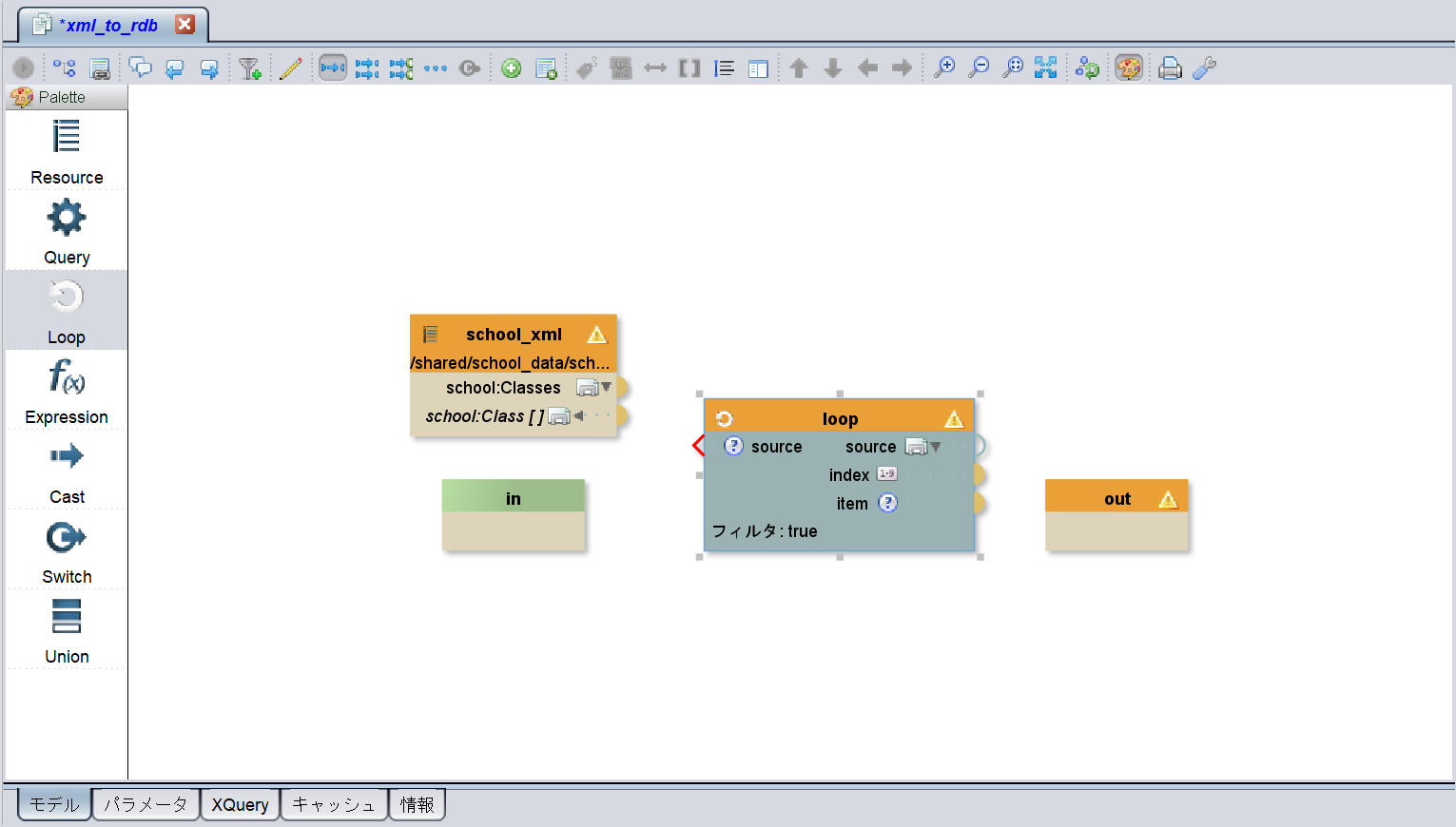Viewport: 1456px width, 827px height.
Task: Toggle the single-link arrow mode button
Action: (333, 68)
